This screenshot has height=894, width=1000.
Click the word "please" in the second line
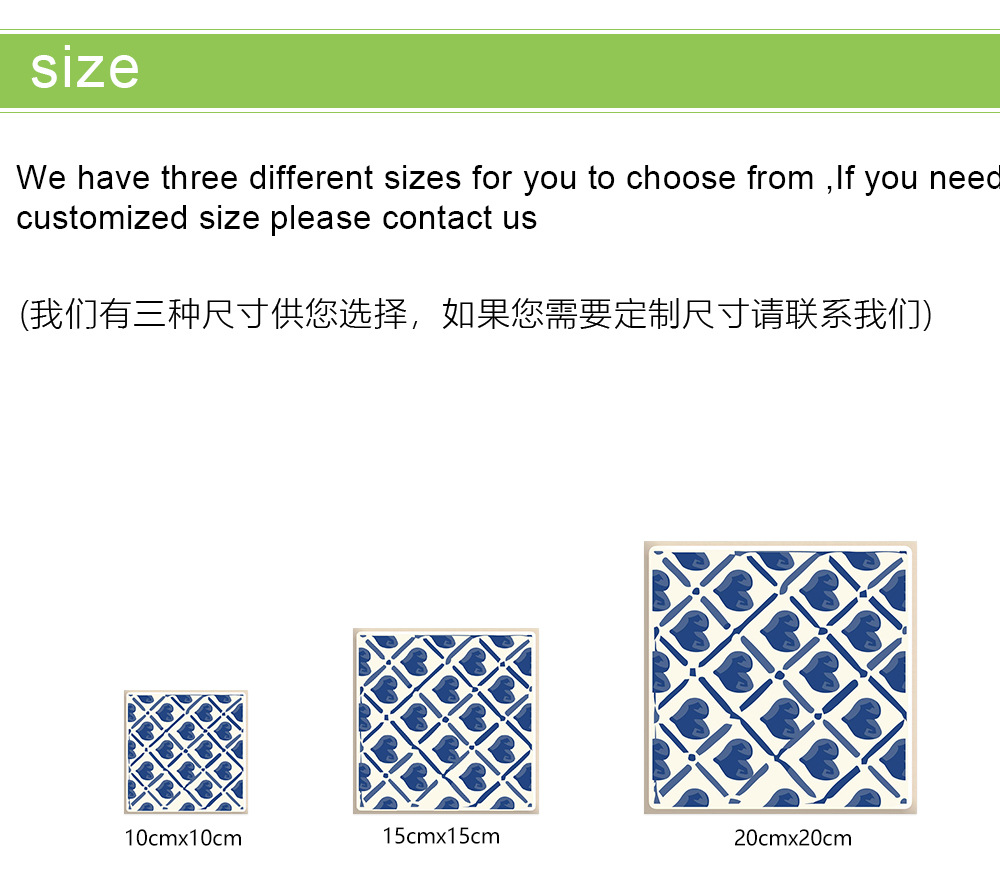[320, 219]
